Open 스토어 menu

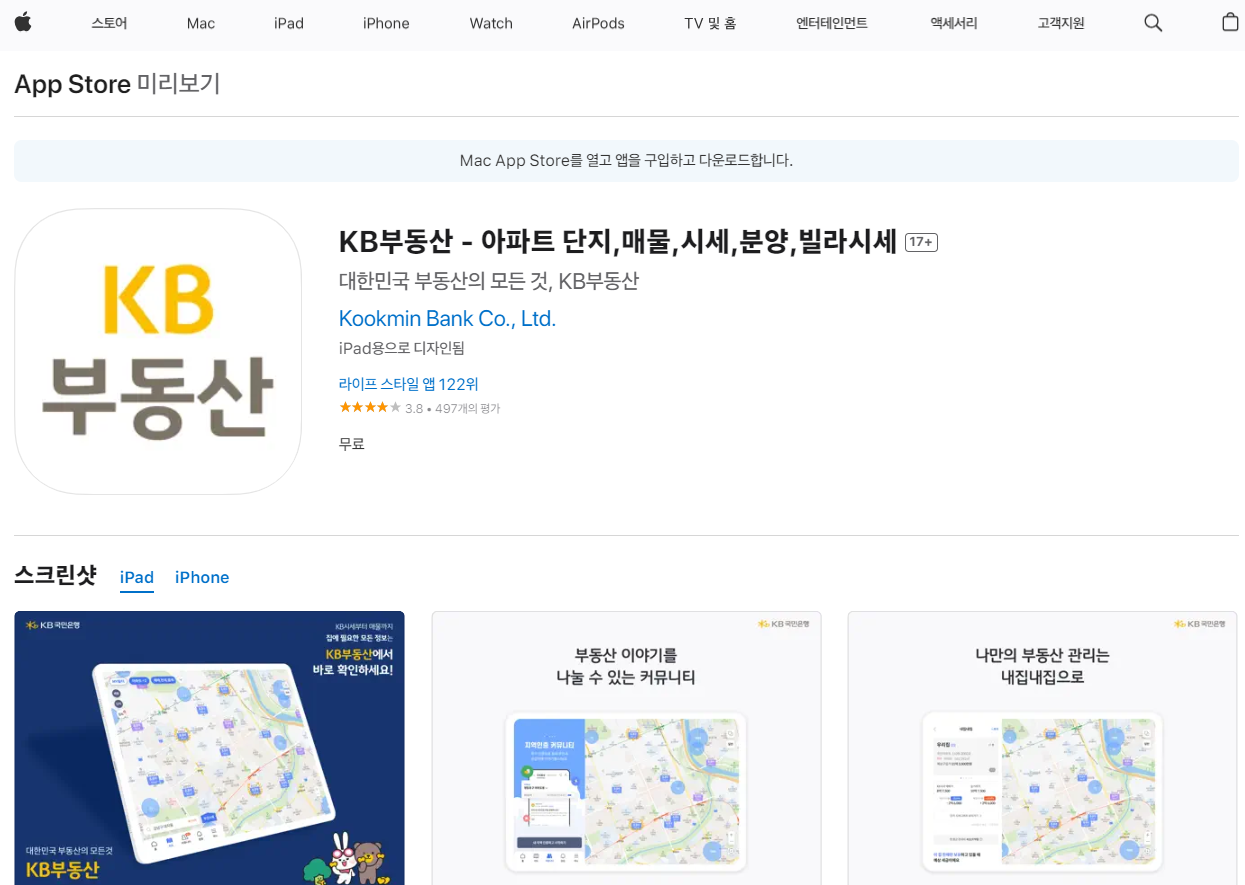[x=109, y=23]
